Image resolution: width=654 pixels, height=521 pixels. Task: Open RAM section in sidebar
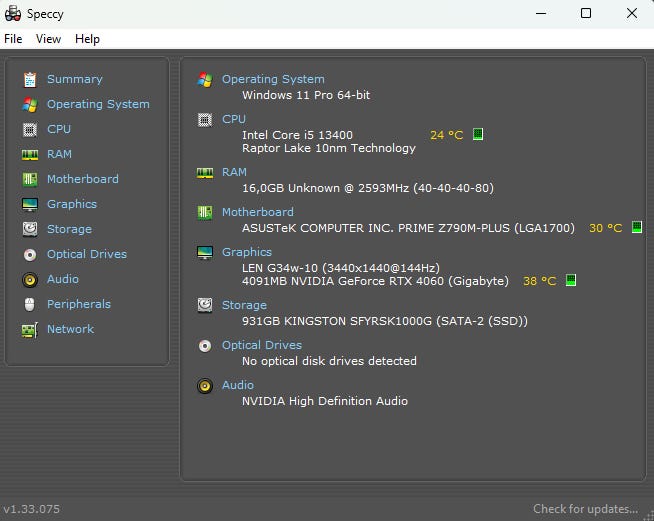click(x=59, y=154)
